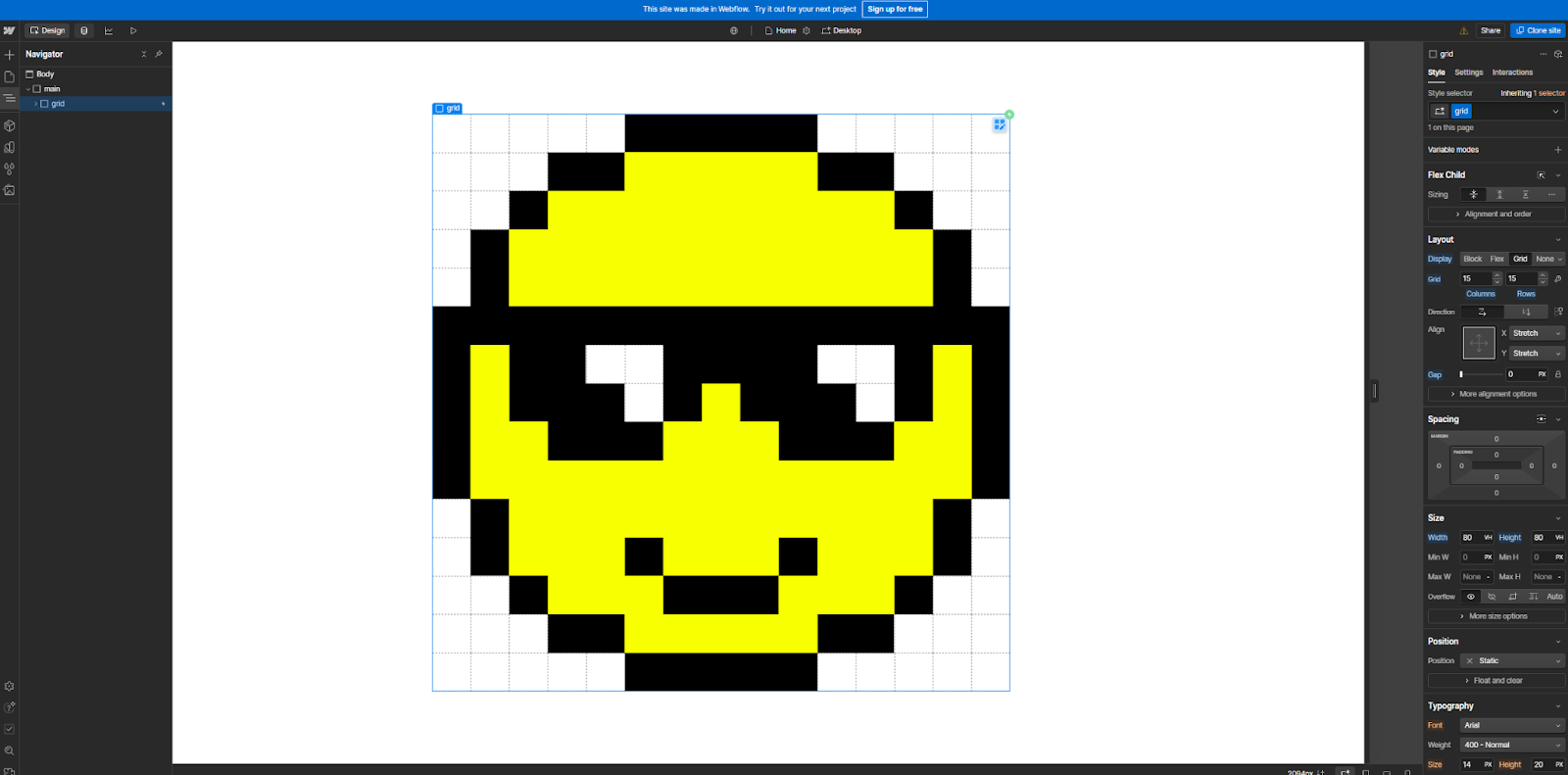Set display to Grid
Image resolution: width=1568 pixels, height=775 pixels.
click(x=1520, y=259)
